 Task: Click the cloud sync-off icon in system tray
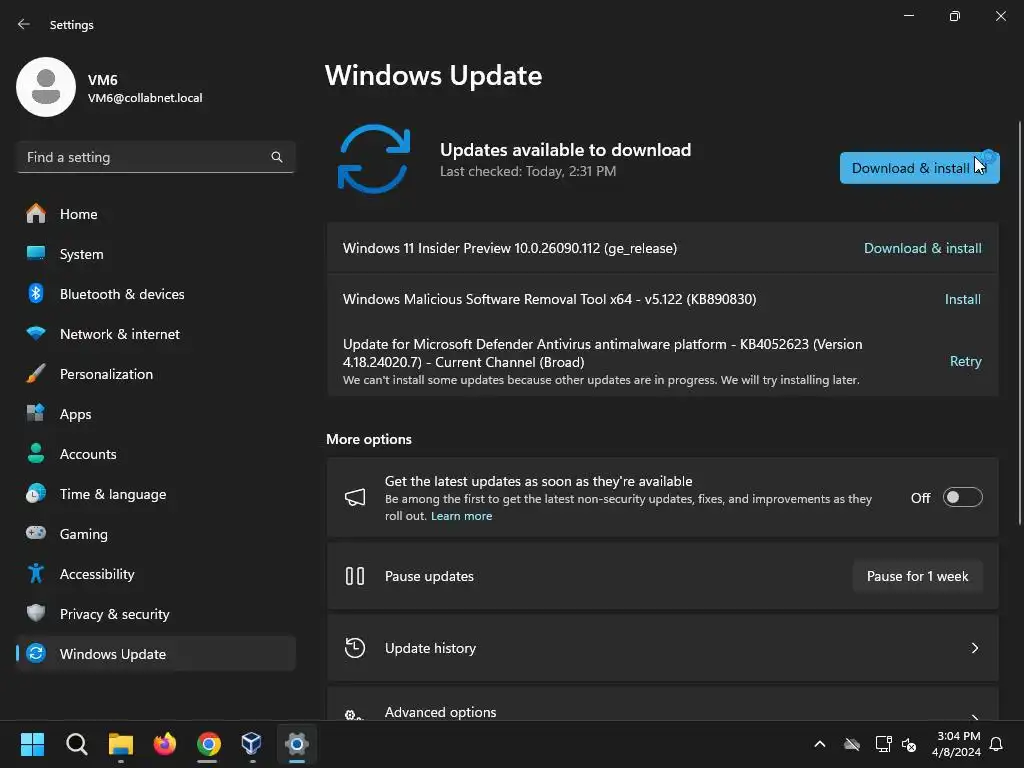pyautogui.click(x=852, y=744)
